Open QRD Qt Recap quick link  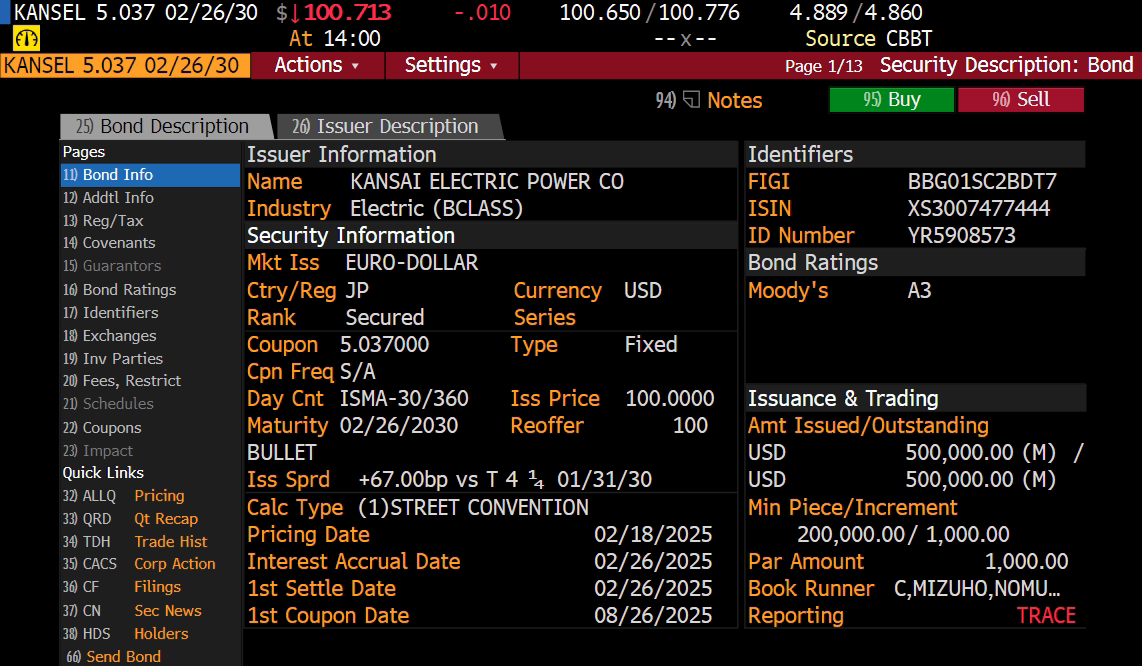130,519
